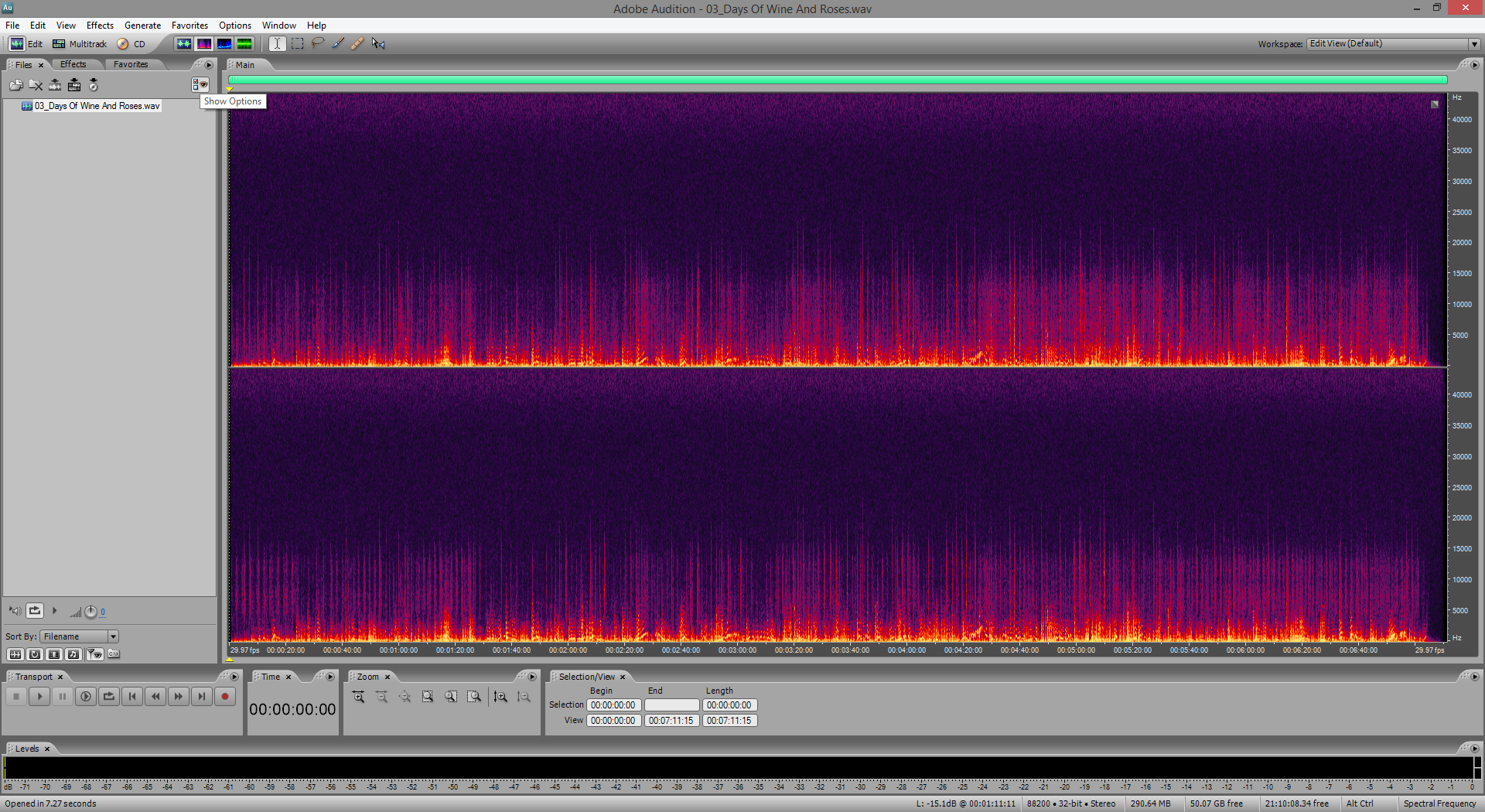Click the Fast Forward transport button
Viewport: 1485px width, 812px height.
179,697
